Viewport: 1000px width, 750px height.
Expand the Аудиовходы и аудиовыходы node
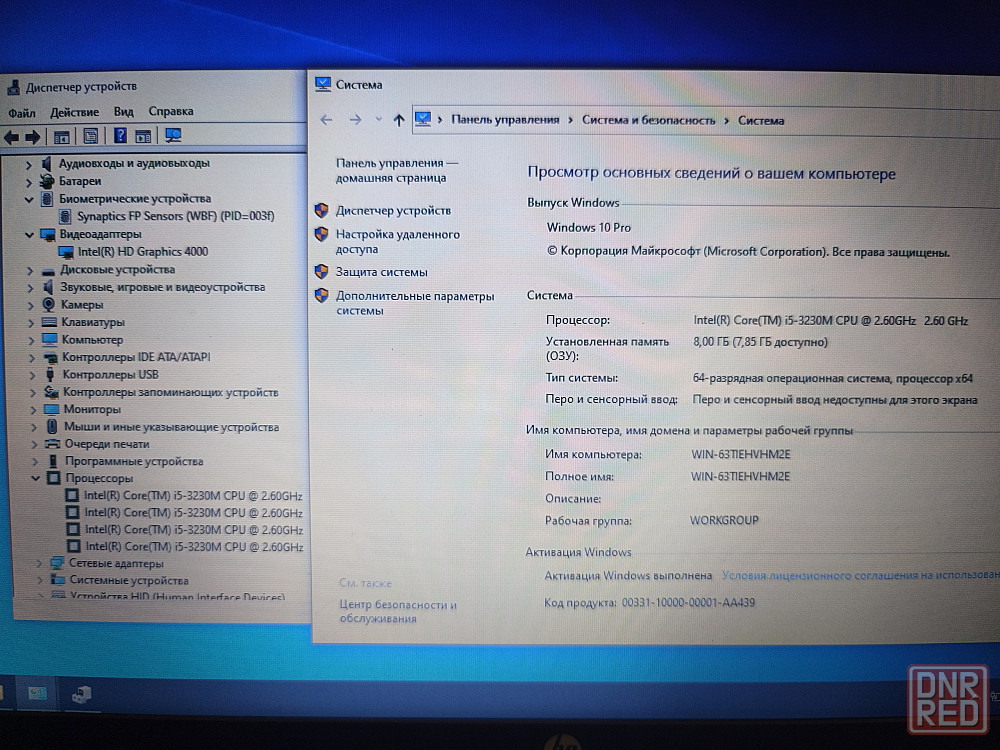(29, 163)
